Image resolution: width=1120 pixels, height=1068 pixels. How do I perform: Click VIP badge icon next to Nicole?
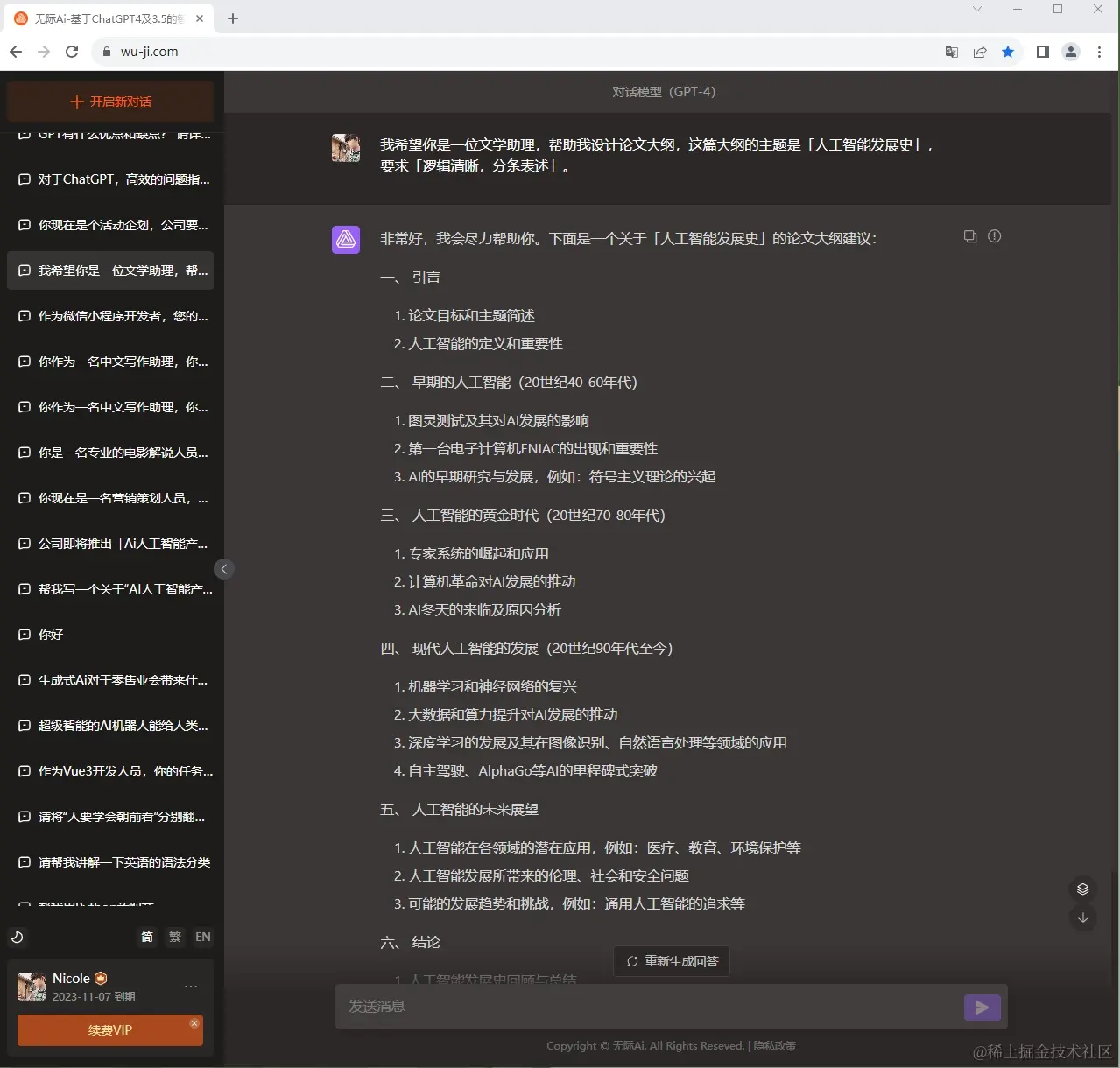101,979
